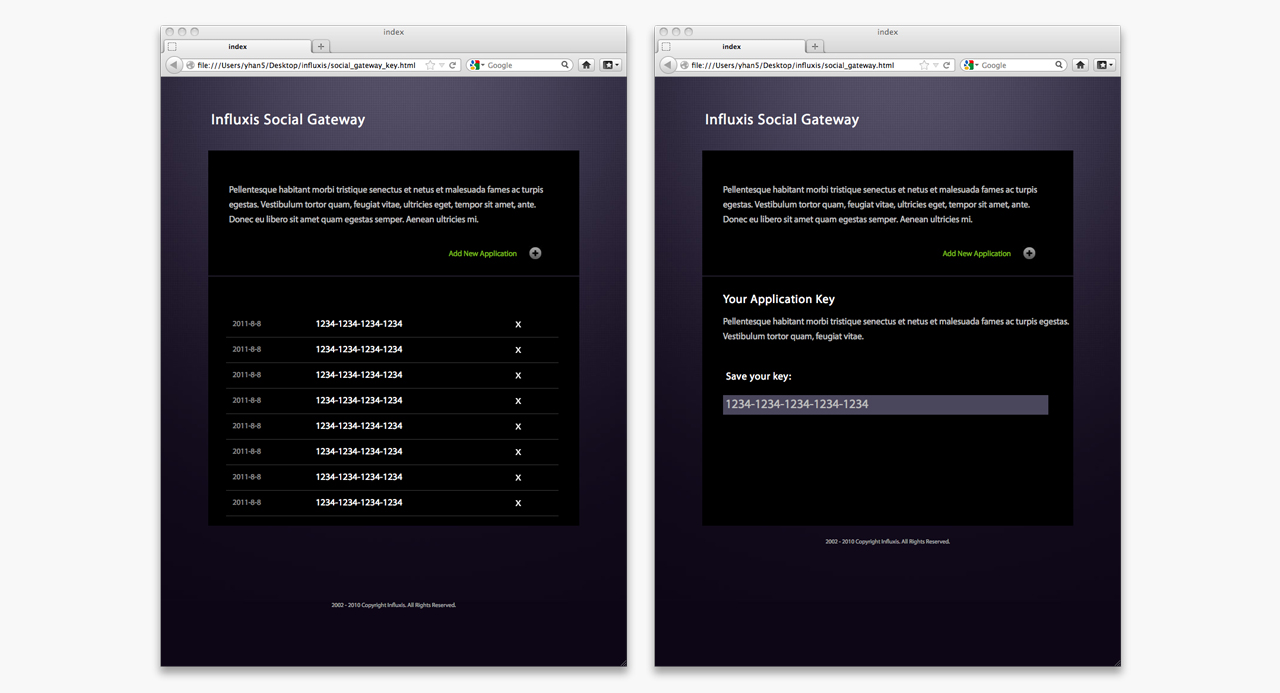Click the address bar showing social_gateway.html

tap(800, 65)
